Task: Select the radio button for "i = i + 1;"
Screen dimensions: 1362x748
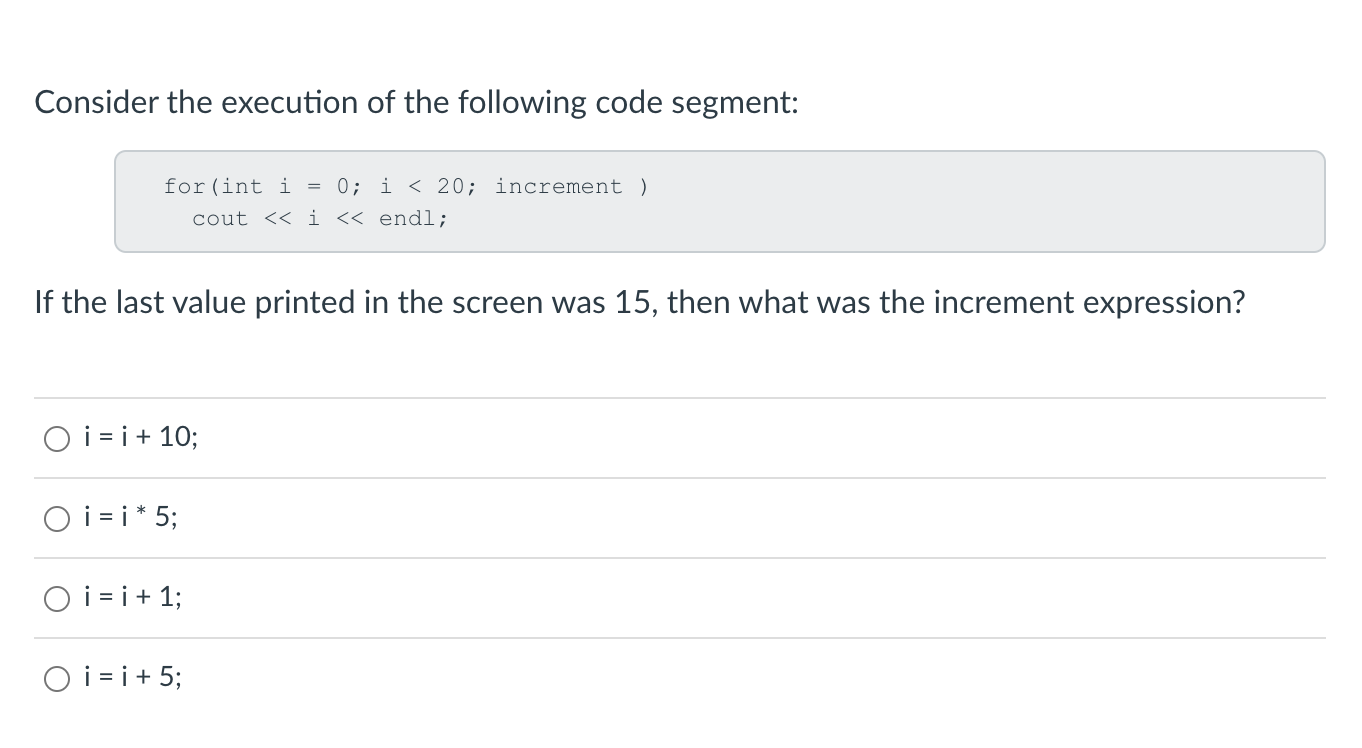Action: pos(57,598)
